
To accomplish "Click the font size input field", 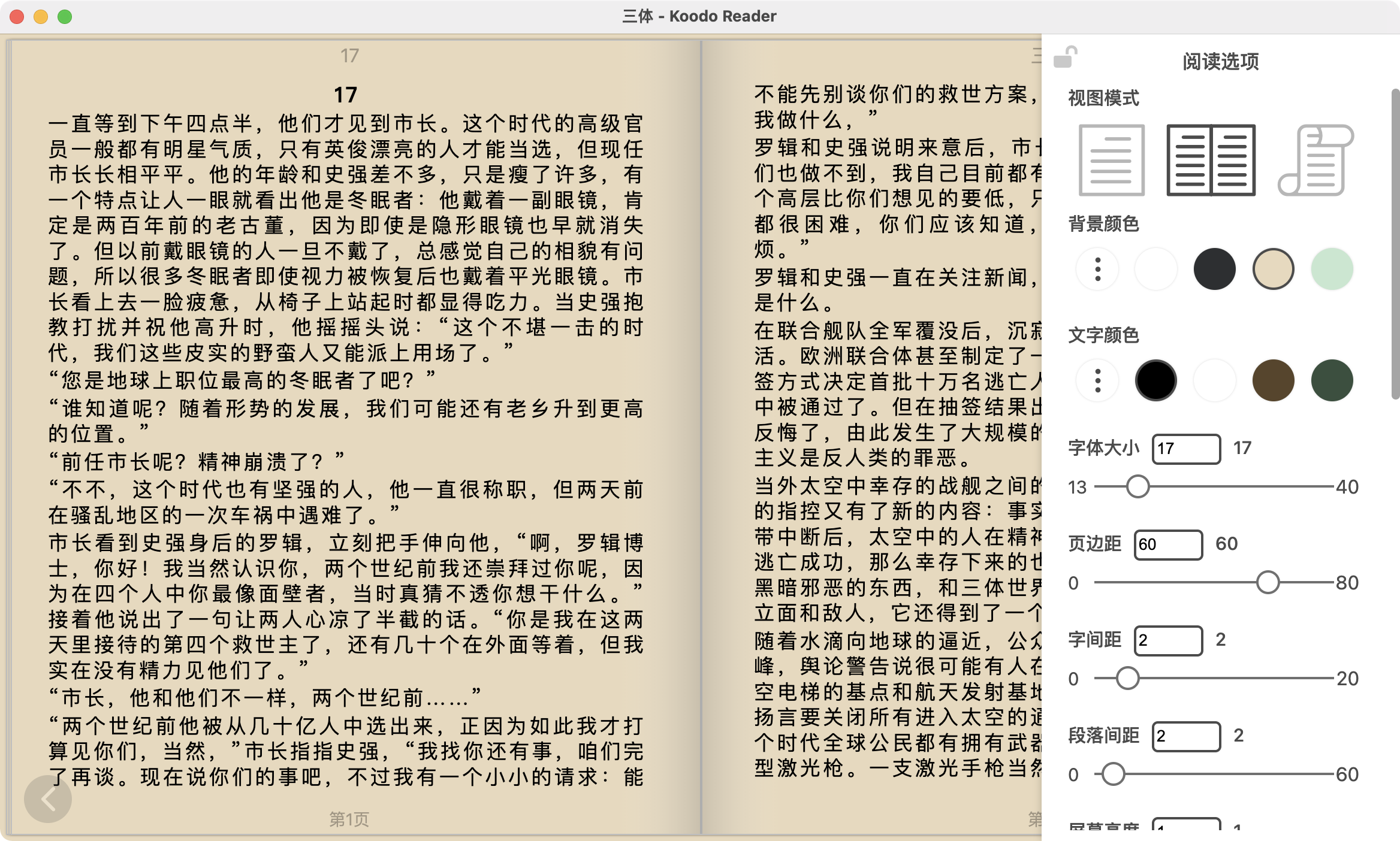I will point(1186,449).
